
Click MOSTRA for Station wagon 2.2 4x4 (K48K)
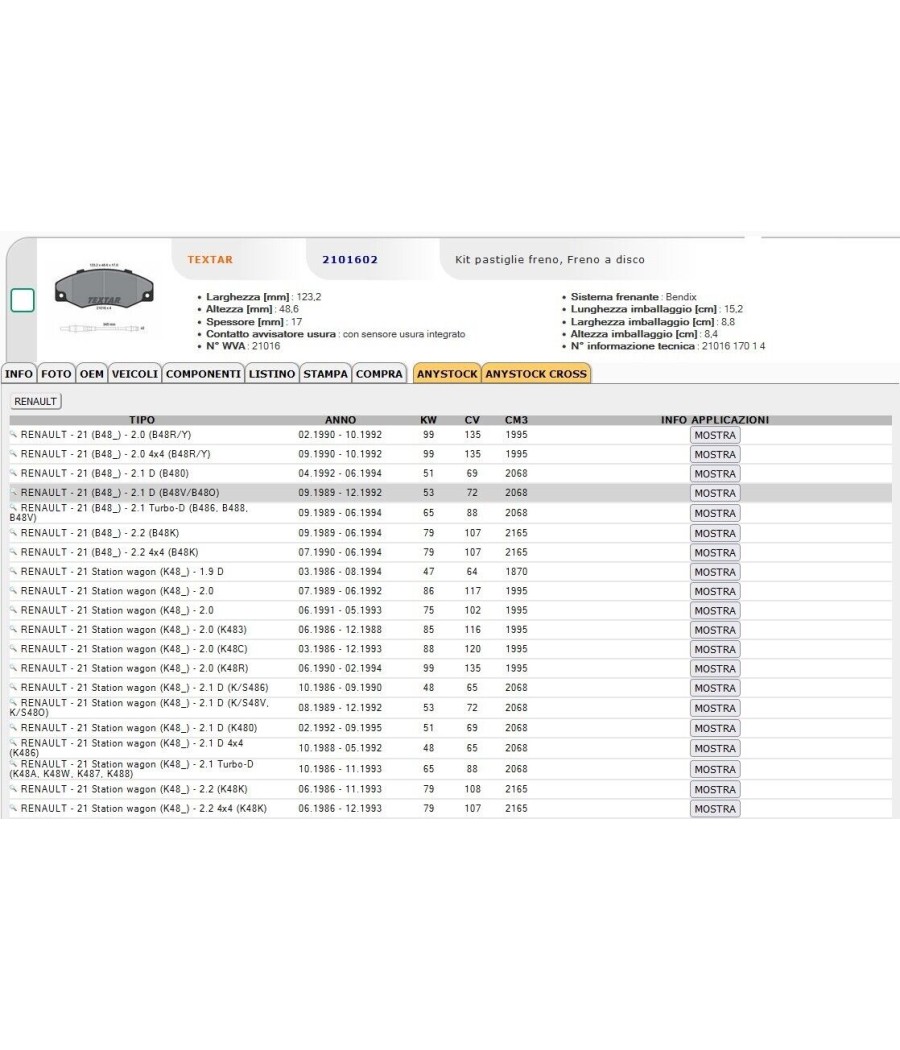click(715, 810)
